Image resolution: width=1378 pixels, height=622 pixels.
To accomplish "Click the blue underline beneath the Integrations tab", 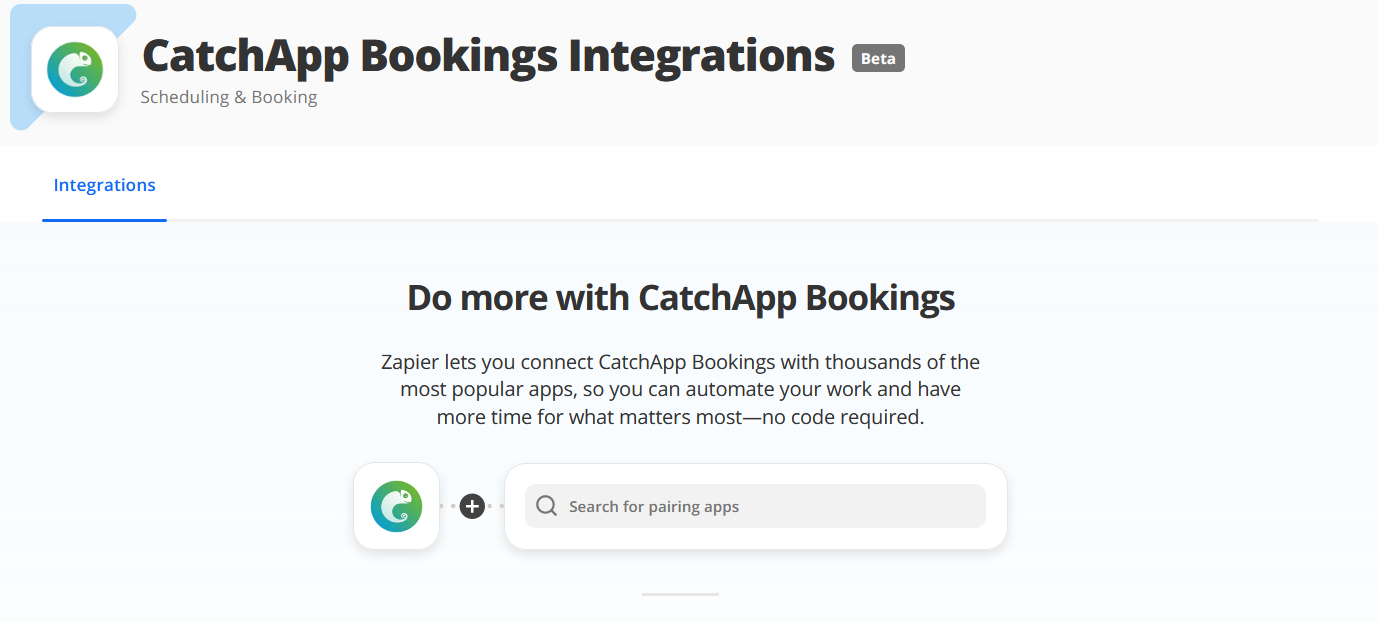I will [x=104, y=220].
